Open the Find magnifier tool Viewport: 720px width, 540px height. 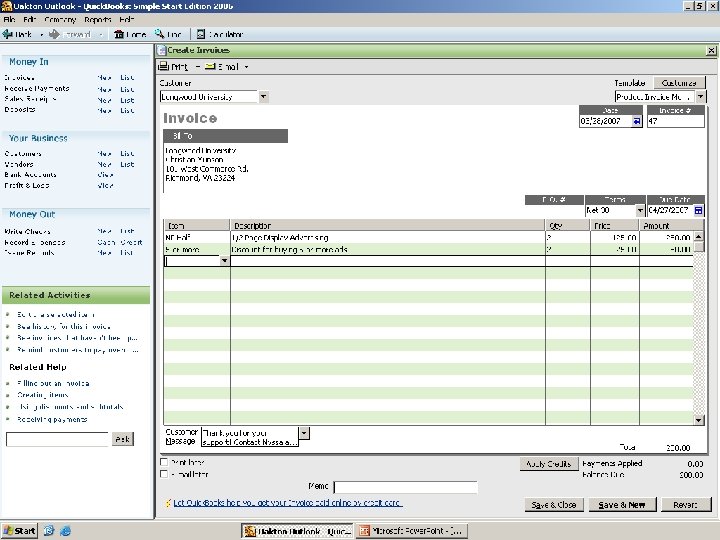pyautogui.click(x=159, y=34)
